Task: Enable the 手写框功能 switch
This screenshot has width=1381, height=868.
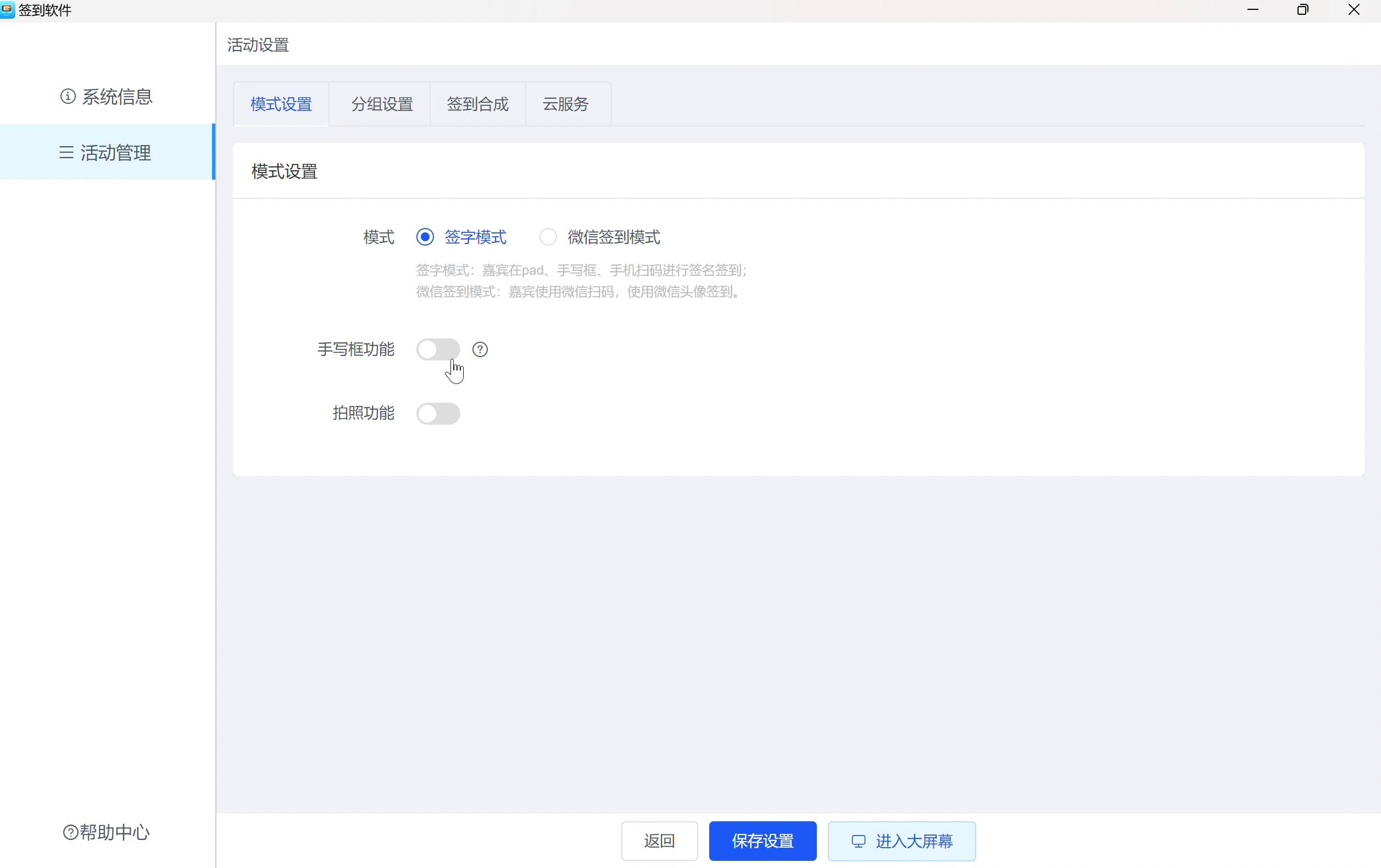Action: click(438, 349)
